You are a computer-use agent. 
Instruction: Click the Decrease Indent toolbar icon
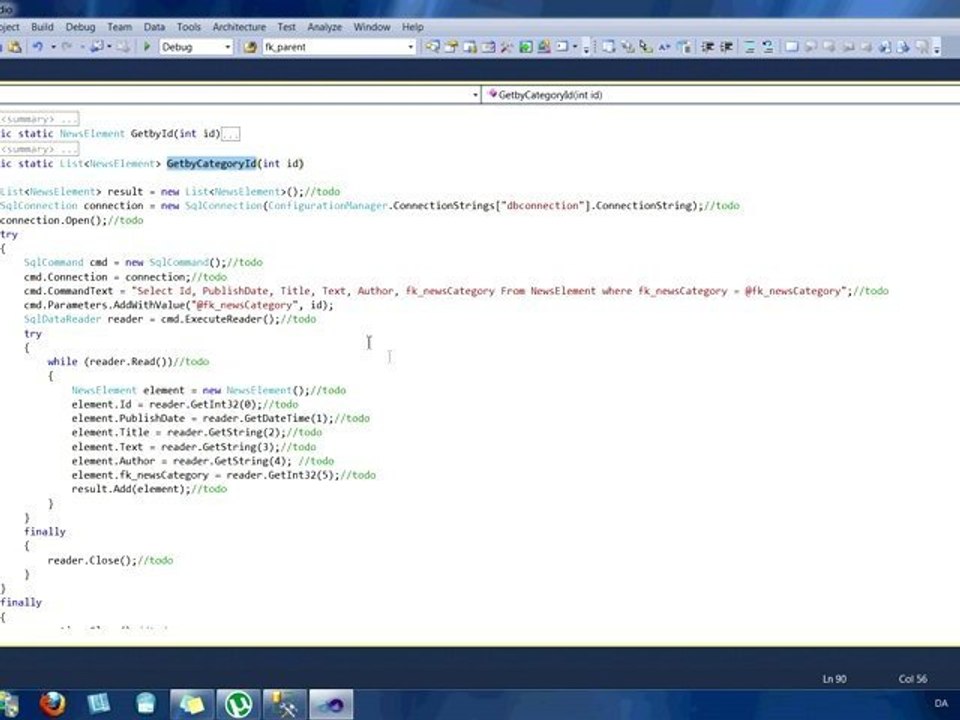(x=708, y=47)
